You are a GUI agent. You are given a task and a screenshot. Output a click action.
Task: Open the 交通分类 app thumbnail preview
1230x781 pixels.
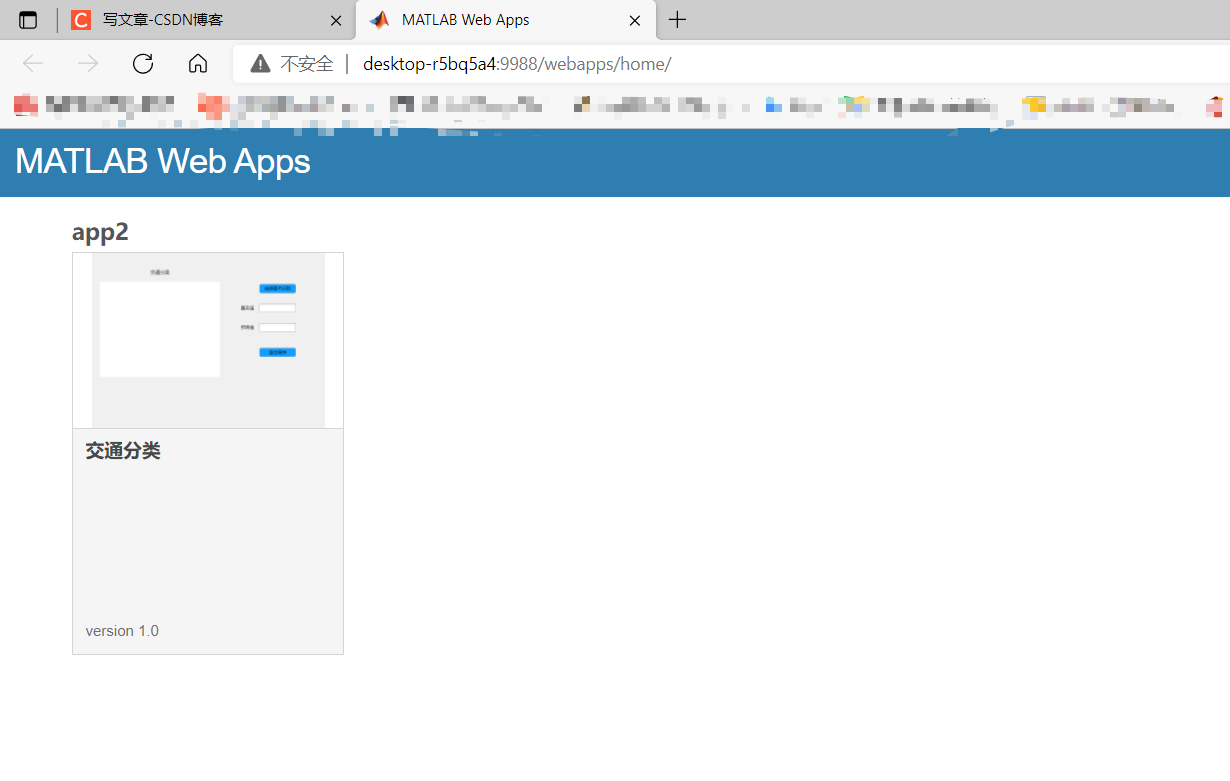208,341
